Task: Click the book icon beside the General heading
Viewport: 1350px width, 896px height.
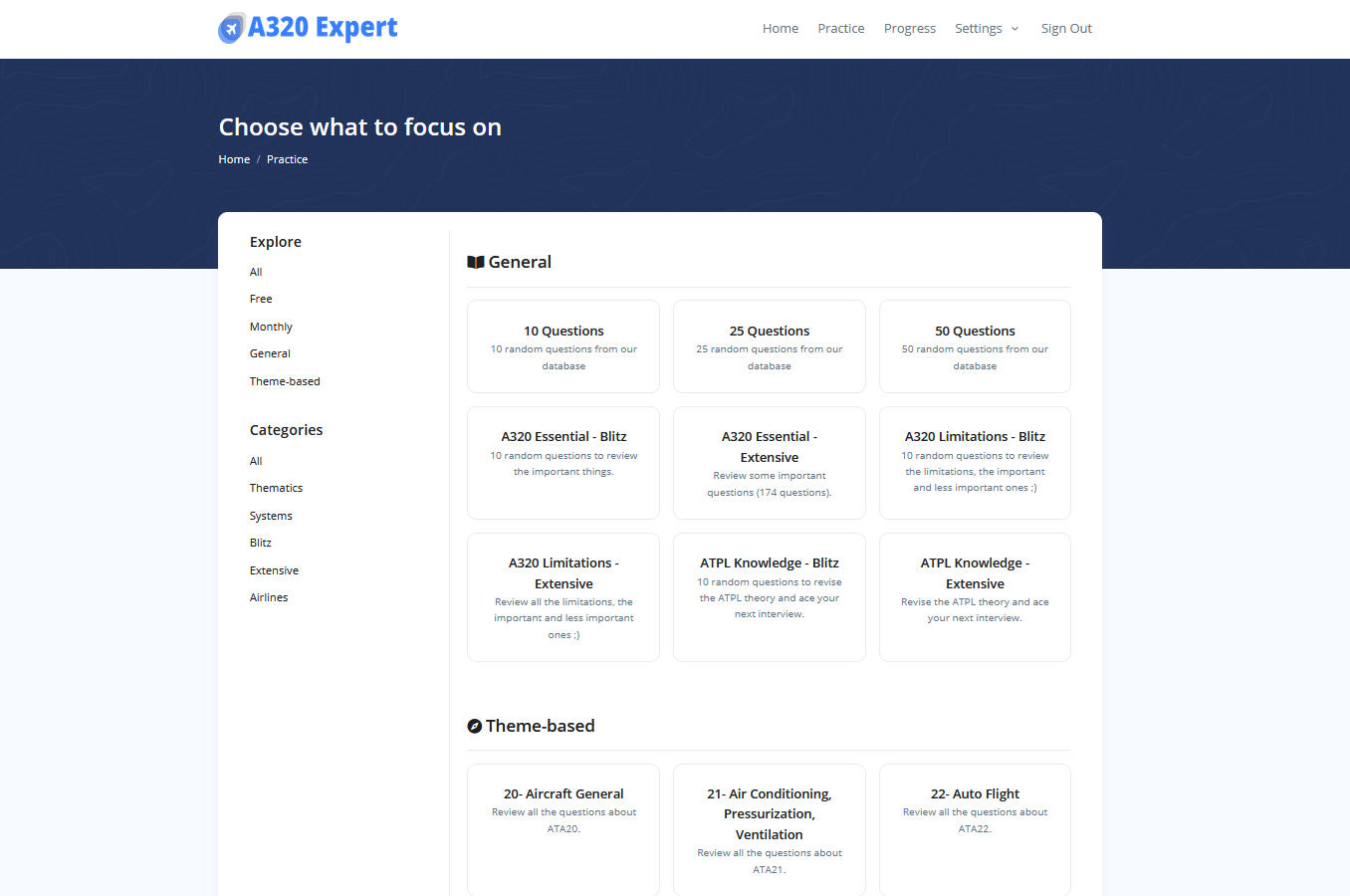Action: (x=476, y=261)
